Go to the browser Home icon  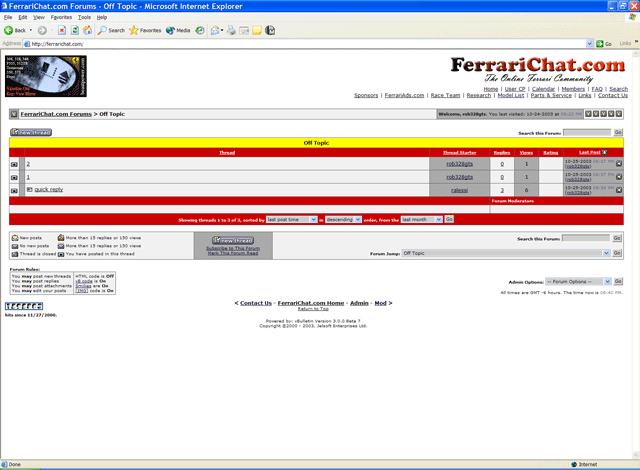point(87,30)
